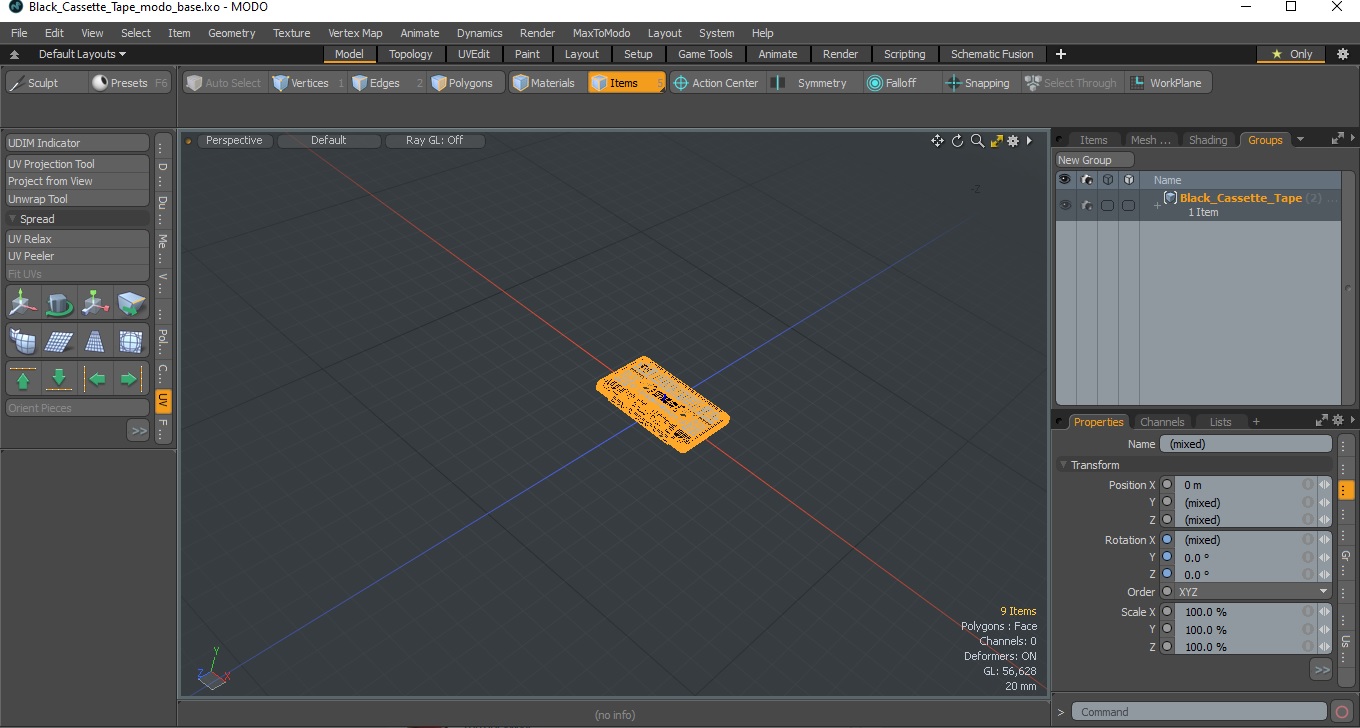Image resolution: width=1360 pixels, height=728 pixels.
Task: Align UVs up with green up arrow
Action: (x=23, y=379)
